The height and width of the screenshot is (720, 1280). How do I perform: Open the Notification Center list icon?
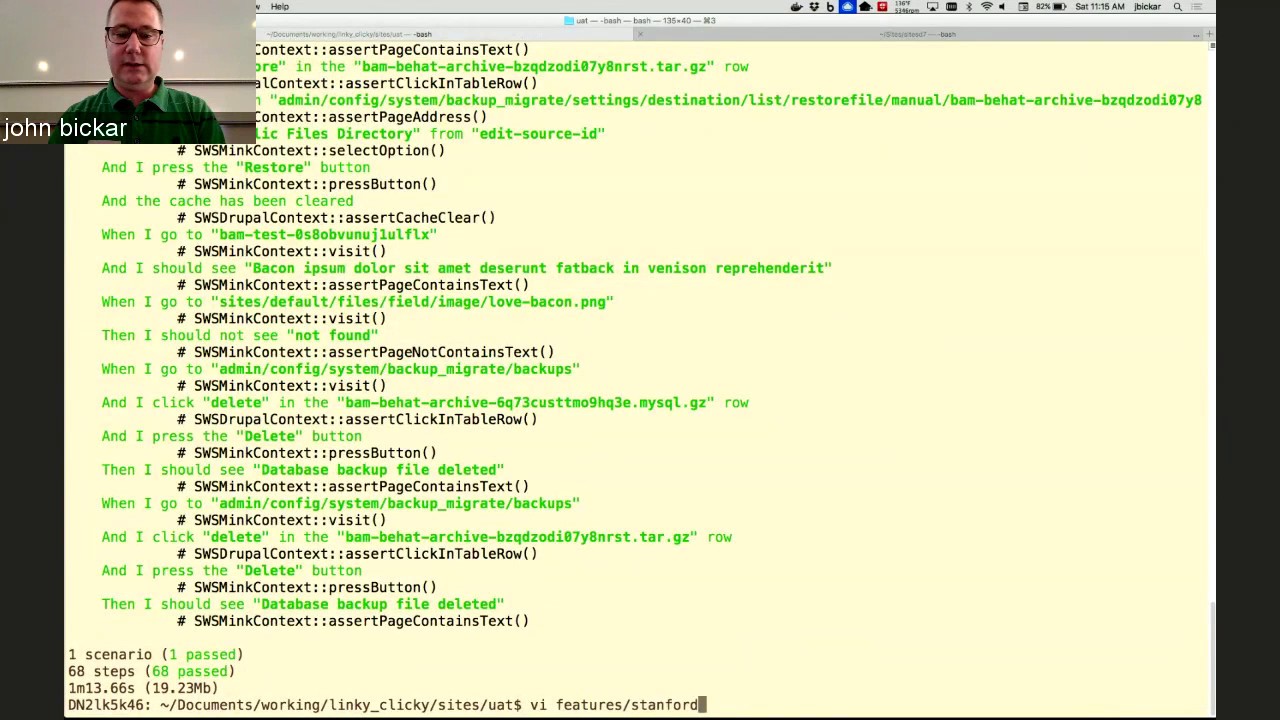1196,7
